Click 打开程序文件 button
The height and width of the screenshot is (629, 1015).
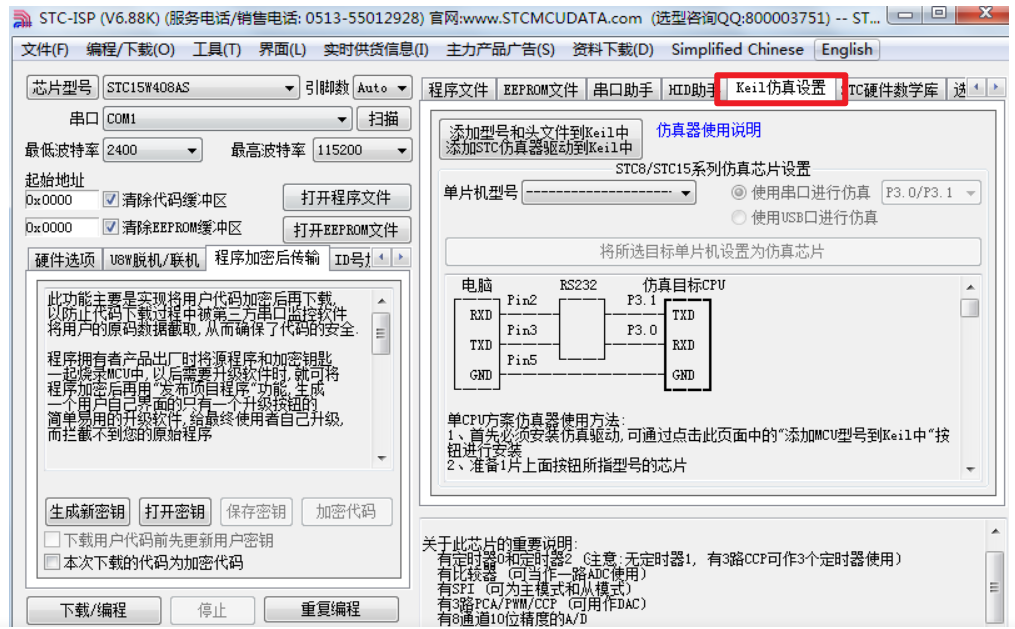(x=346, y=198)
